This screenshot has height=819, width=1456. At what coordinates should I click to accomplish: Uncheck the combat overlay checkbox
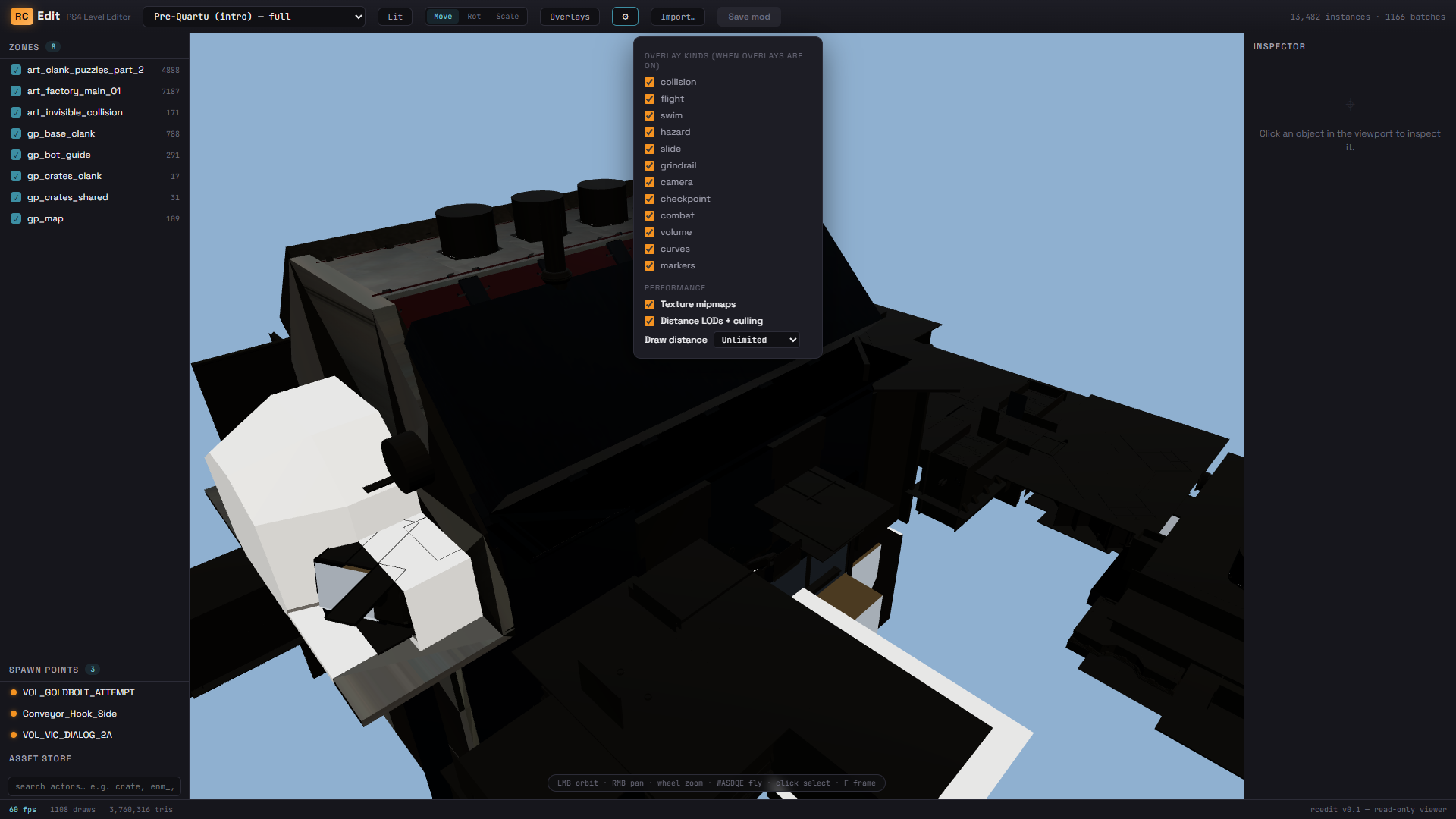[650, 215]
